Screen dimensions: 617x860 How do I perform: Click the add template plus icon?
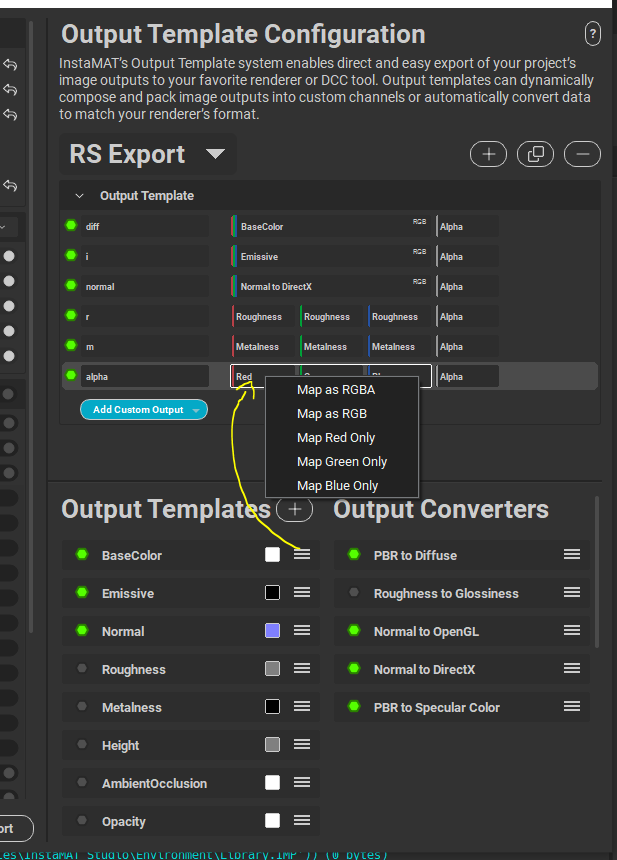[x=488, y=154]
